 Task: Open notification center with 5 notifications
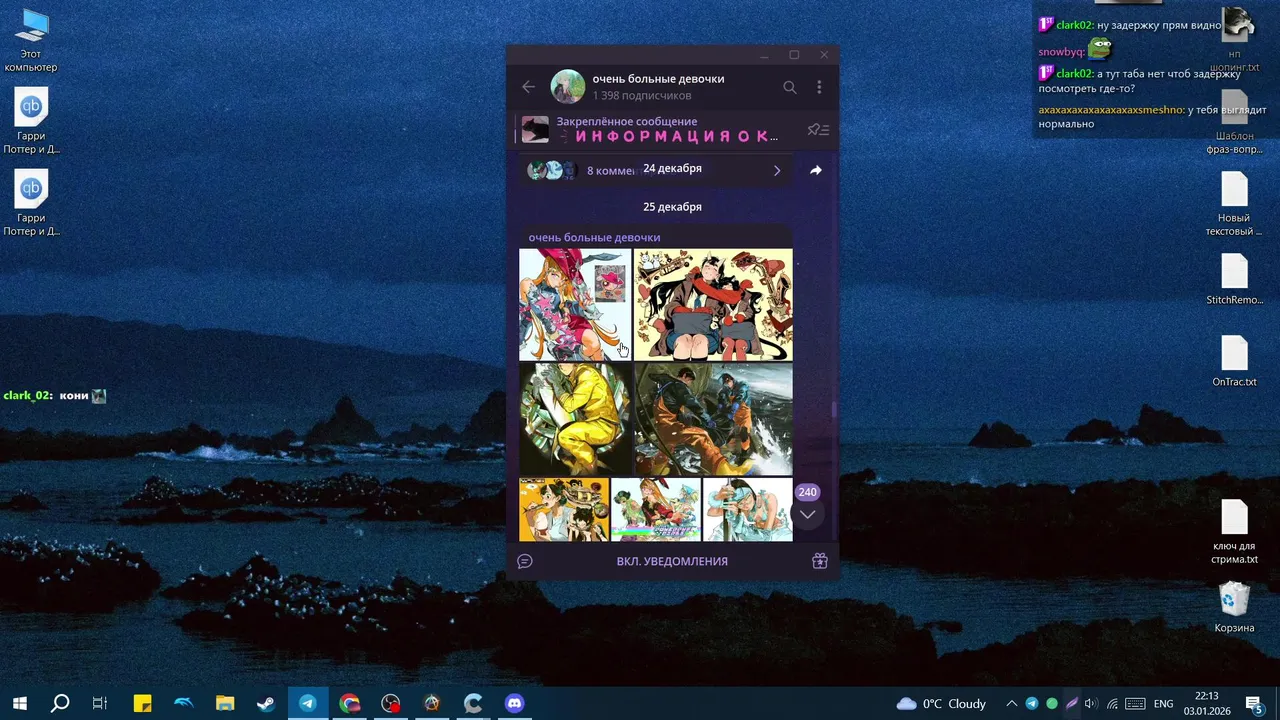click(1254, 703)
